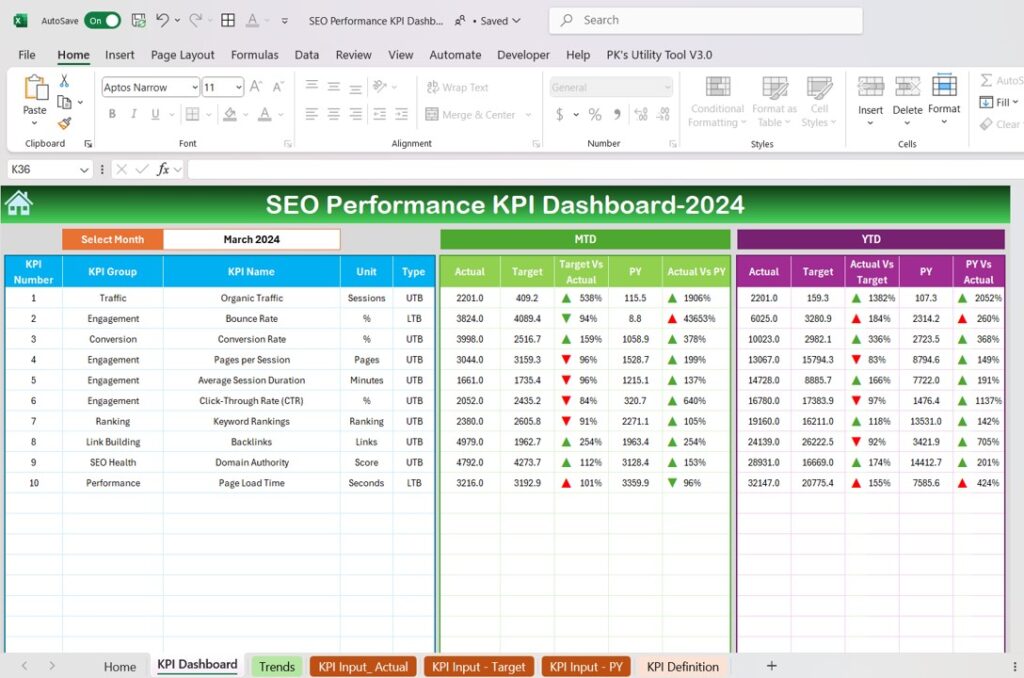1024x678 pixels.
Task: Click the Clear button
Action: coord(1000,123)
